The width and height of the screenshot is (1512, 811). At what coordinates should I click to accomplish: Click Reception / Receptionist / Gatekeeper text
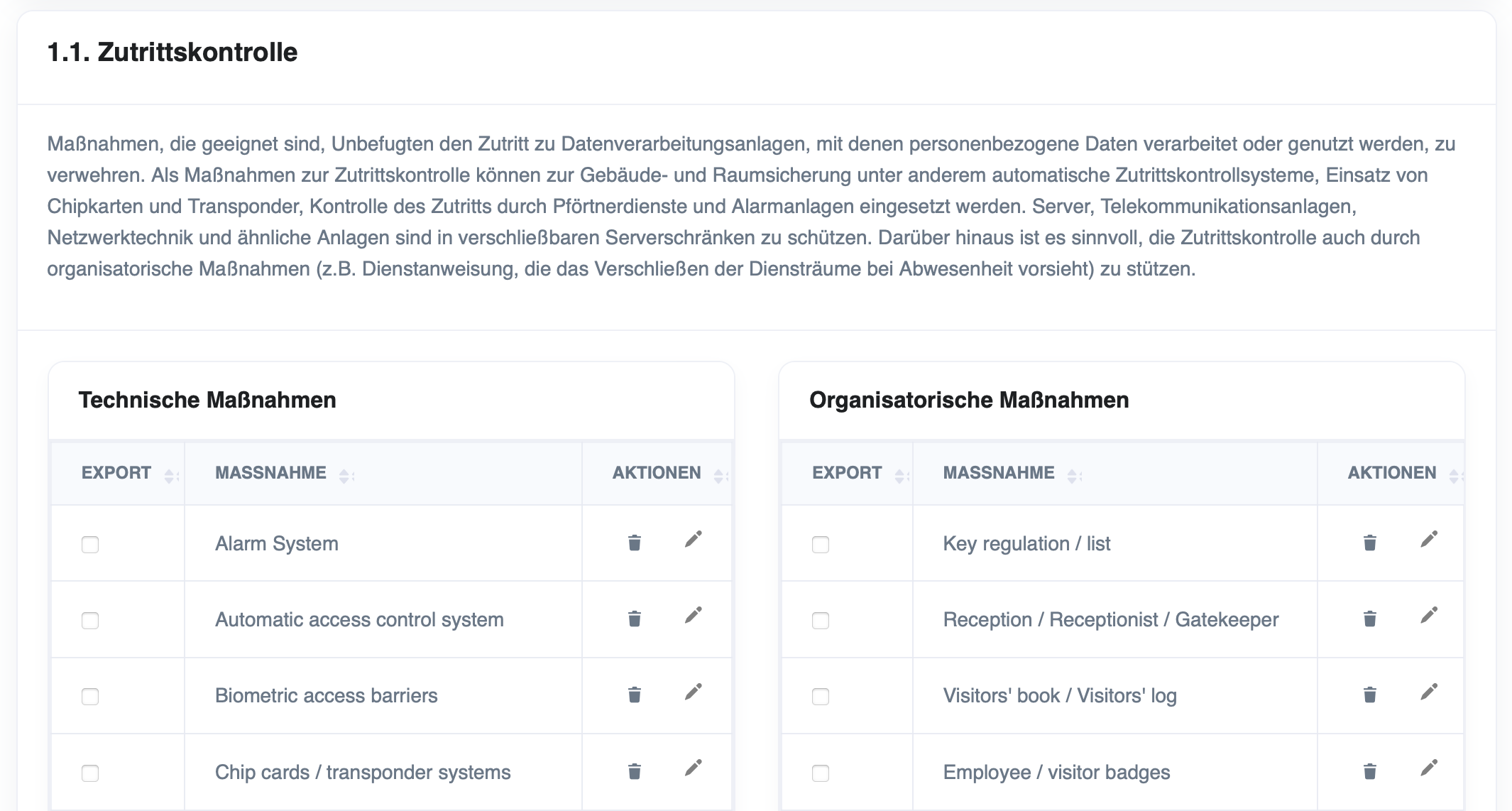[x=1111, y=620]
